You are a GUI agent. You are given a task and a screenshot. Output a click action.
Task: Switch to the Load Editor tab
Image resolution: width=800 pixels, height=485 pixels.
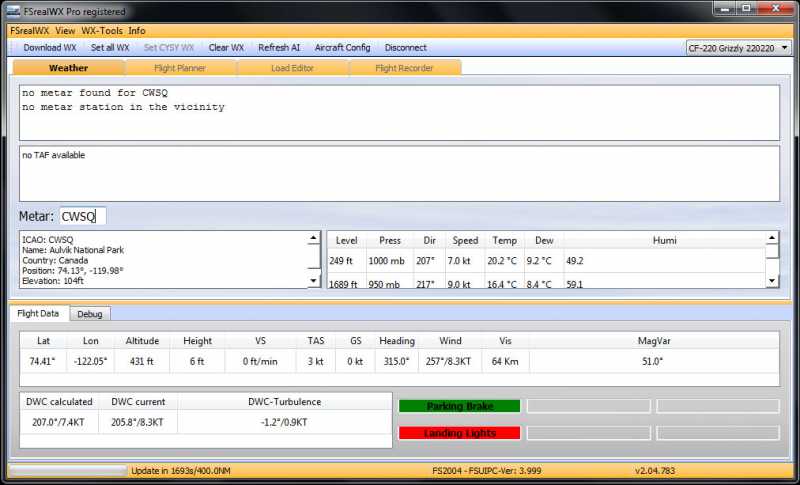[293, 68]
